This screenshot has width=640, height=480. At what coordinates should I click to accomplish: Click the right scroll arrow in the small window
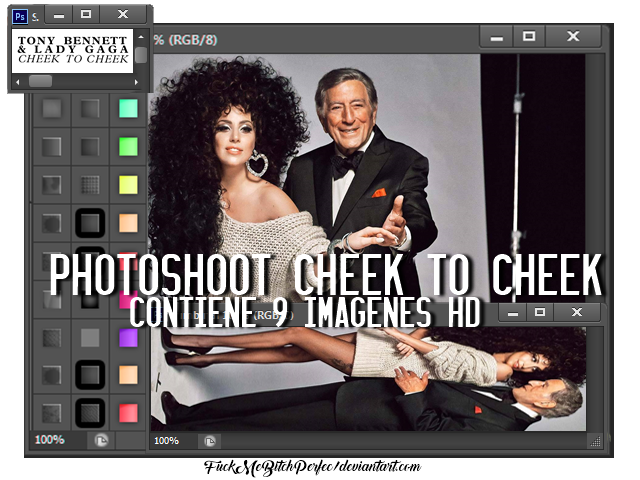[136, 82]
